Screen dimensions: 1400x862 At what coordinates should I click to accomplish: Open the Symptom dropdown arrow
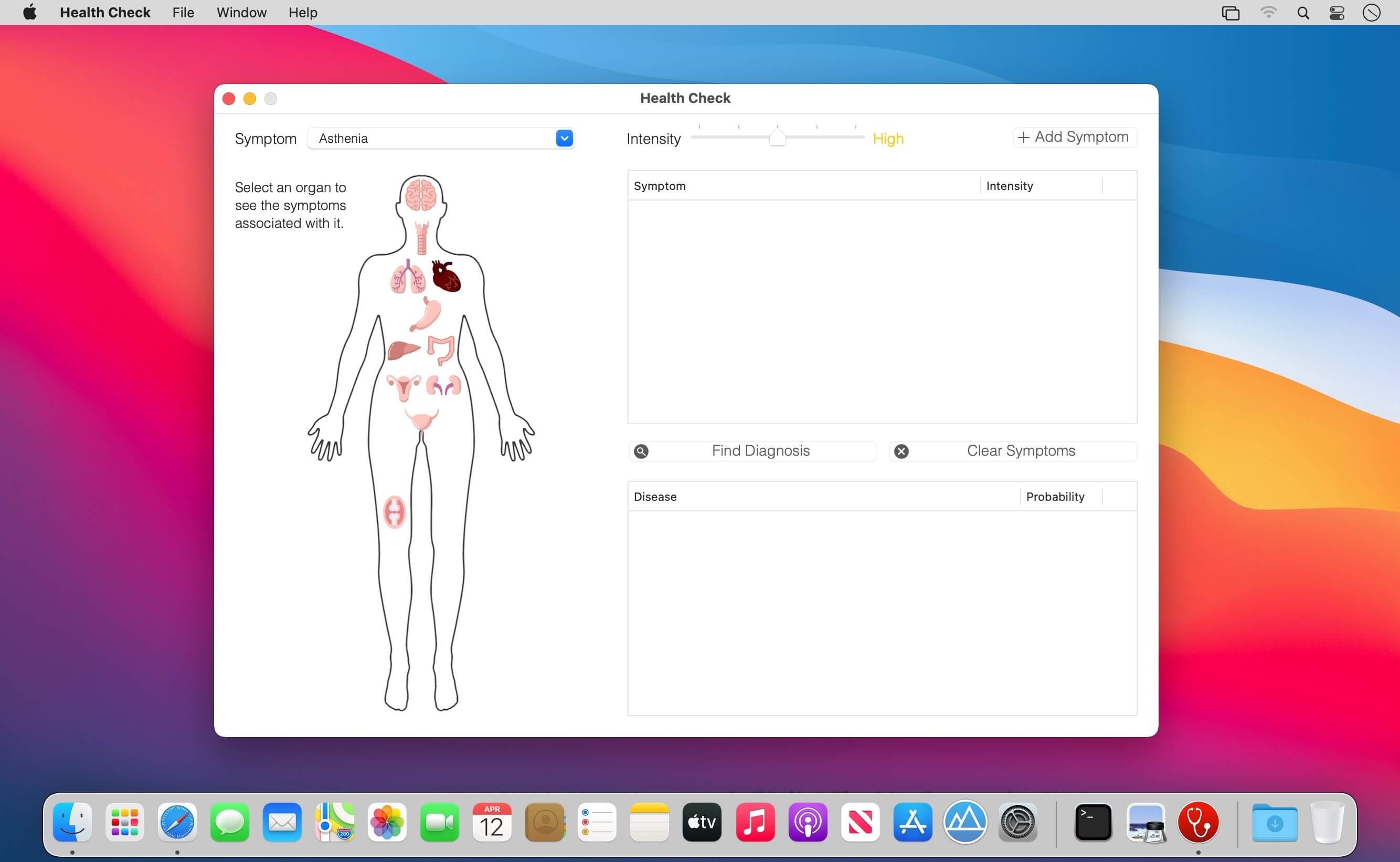[x=564, y=138]
